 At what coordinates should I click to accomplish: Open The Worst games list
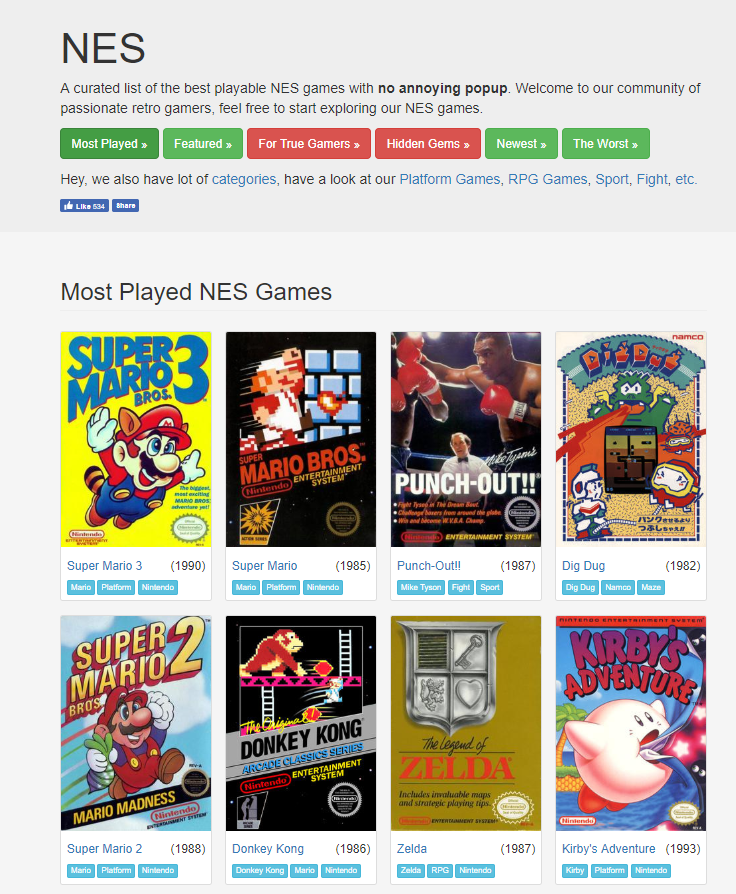pyautogui.click(x=605, y=144)
